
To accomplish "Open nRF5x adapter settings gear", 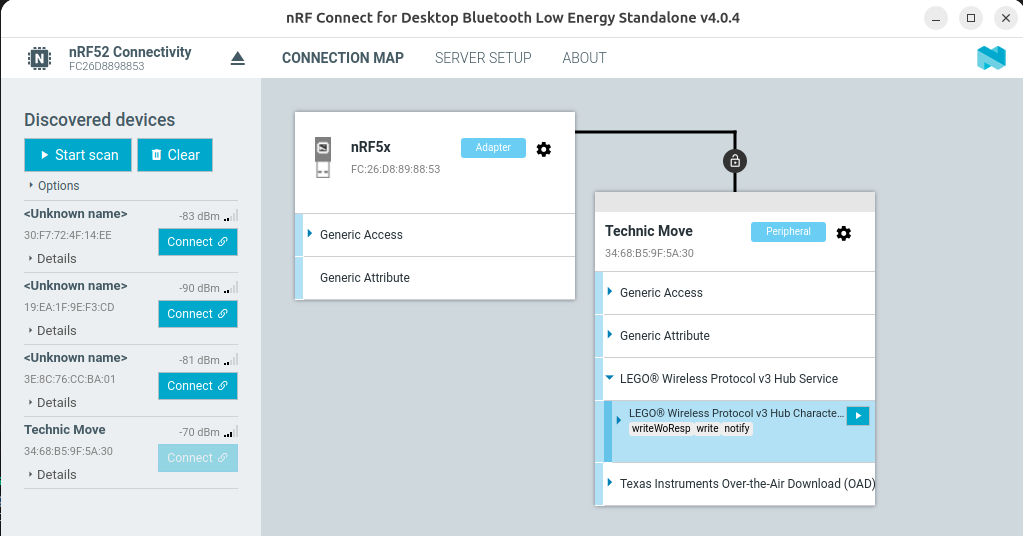I will coord(544,149).
